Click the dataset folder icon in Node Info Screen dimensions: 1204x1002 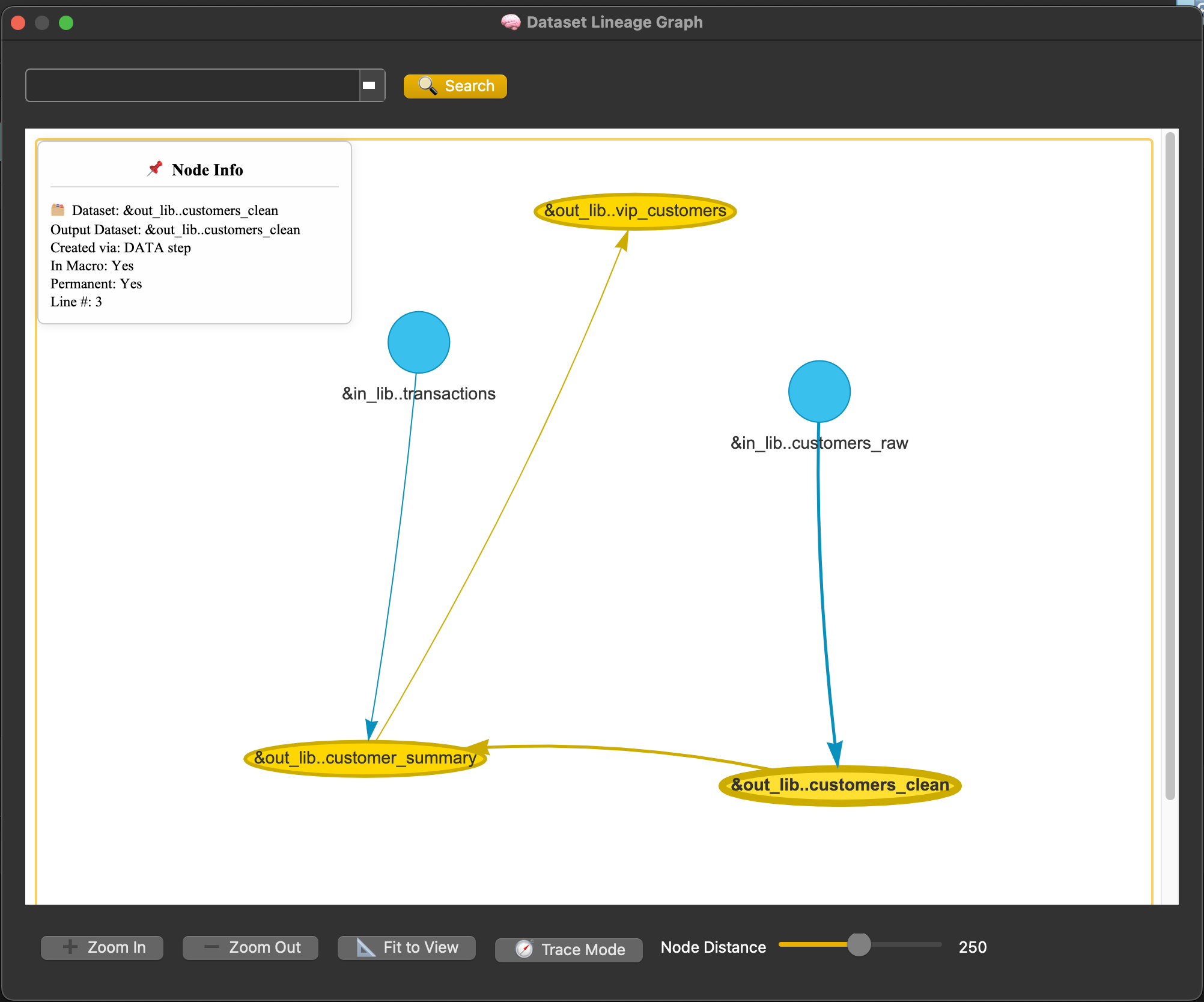58,210
